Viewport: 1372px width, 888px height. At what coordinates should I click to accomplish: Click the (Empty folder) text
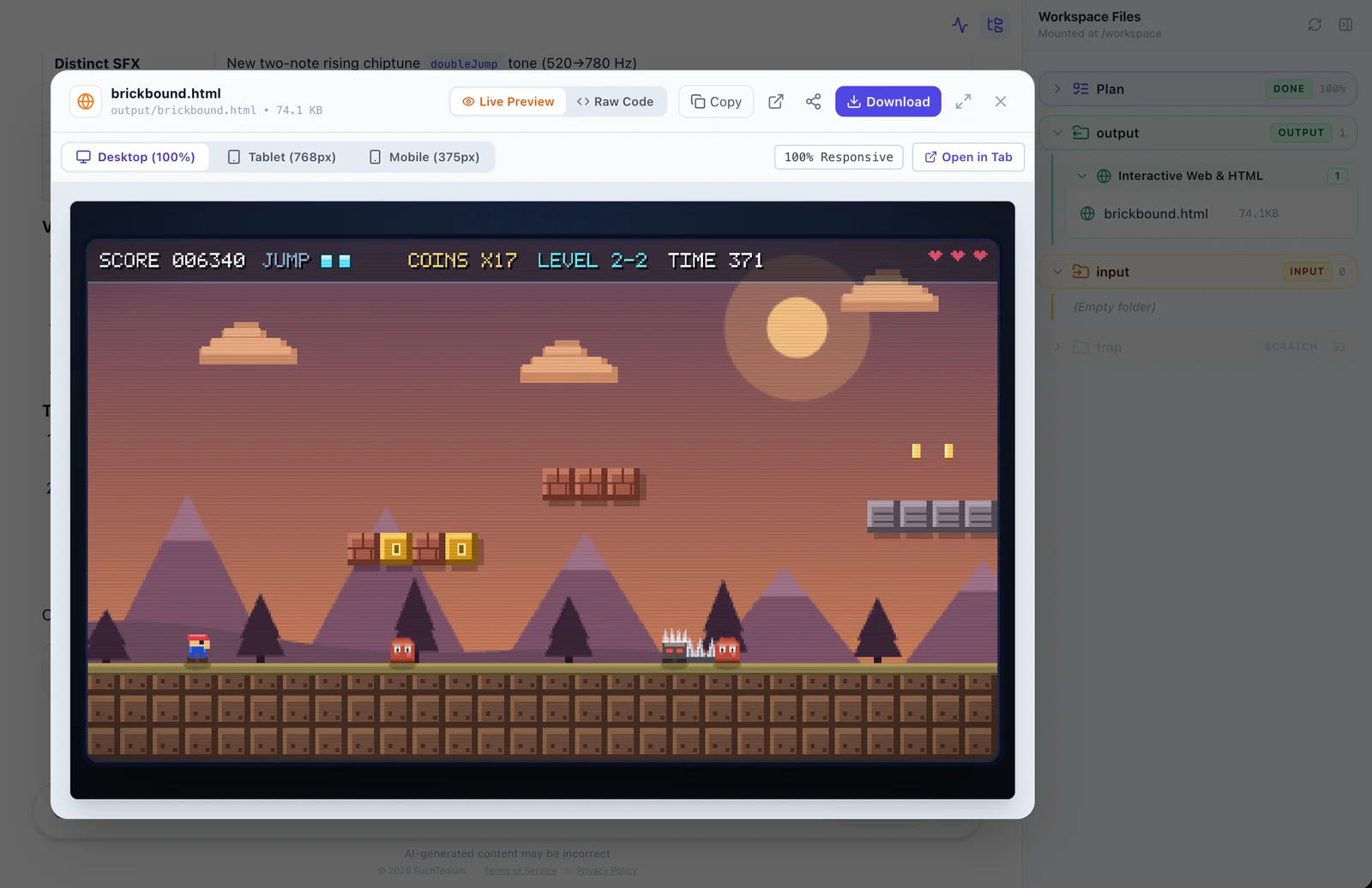pos(1115,307)
